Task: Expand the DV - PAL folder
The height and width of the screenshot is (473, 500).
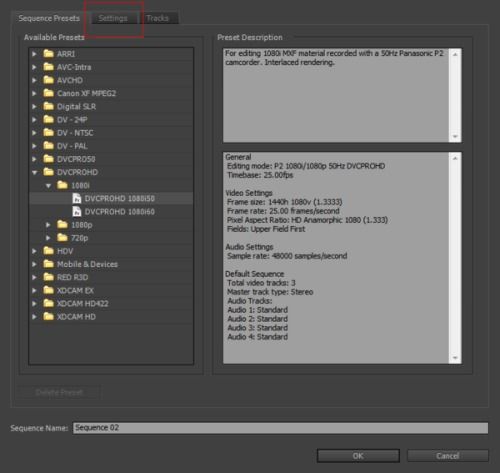Action: [x=34, y=146]
